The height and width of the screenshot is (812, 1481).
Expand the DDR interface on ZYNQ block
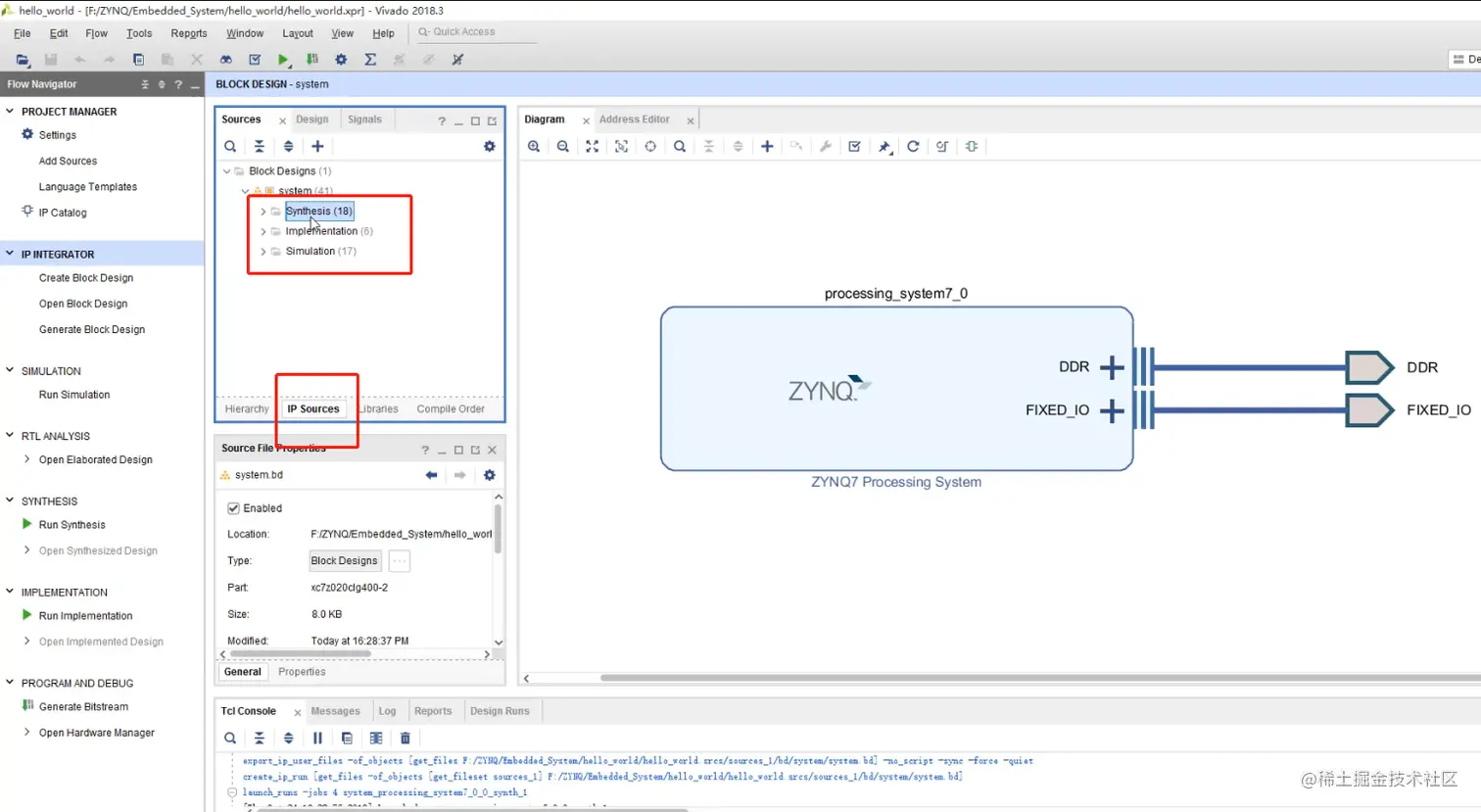(x=1112, y=367)
